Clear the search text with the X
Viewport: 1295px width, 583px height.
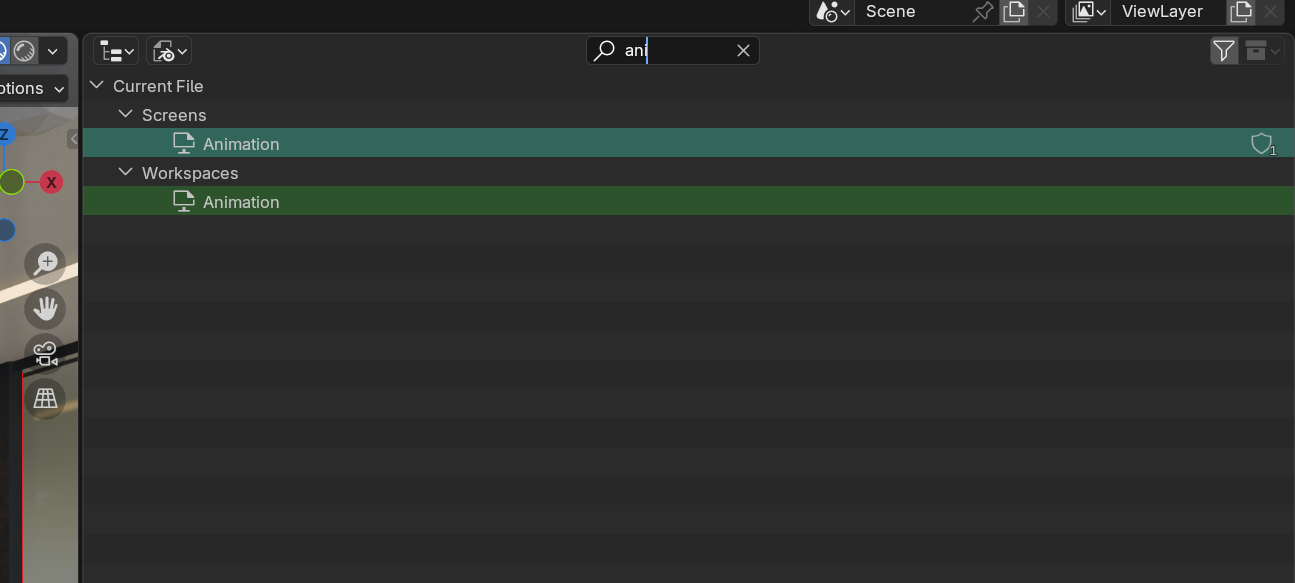743,51
